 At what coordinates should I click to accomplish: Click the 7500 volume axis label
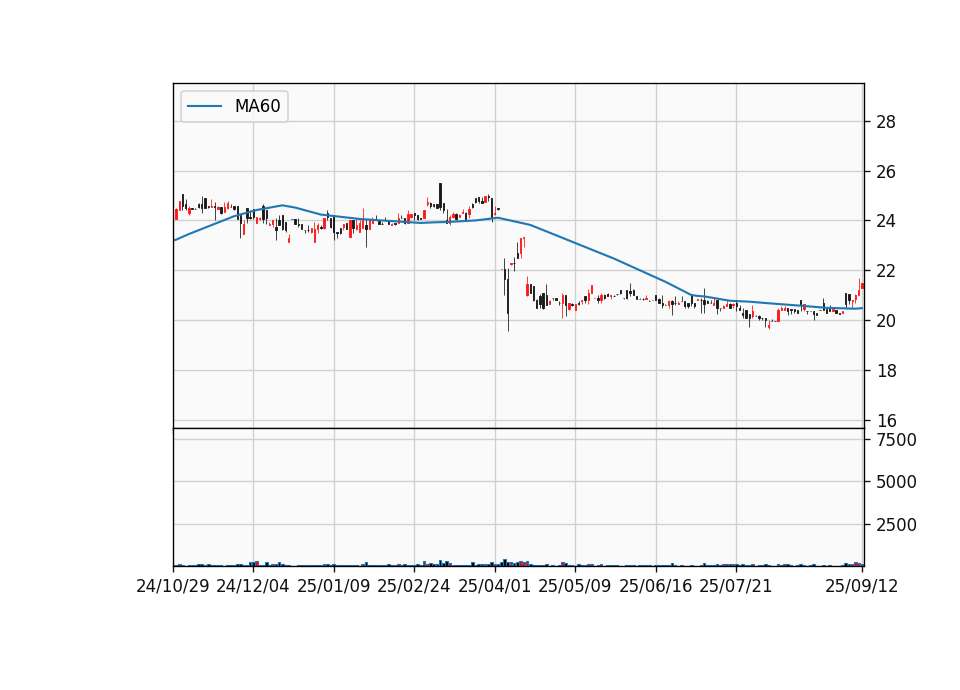tap(896, 440)
